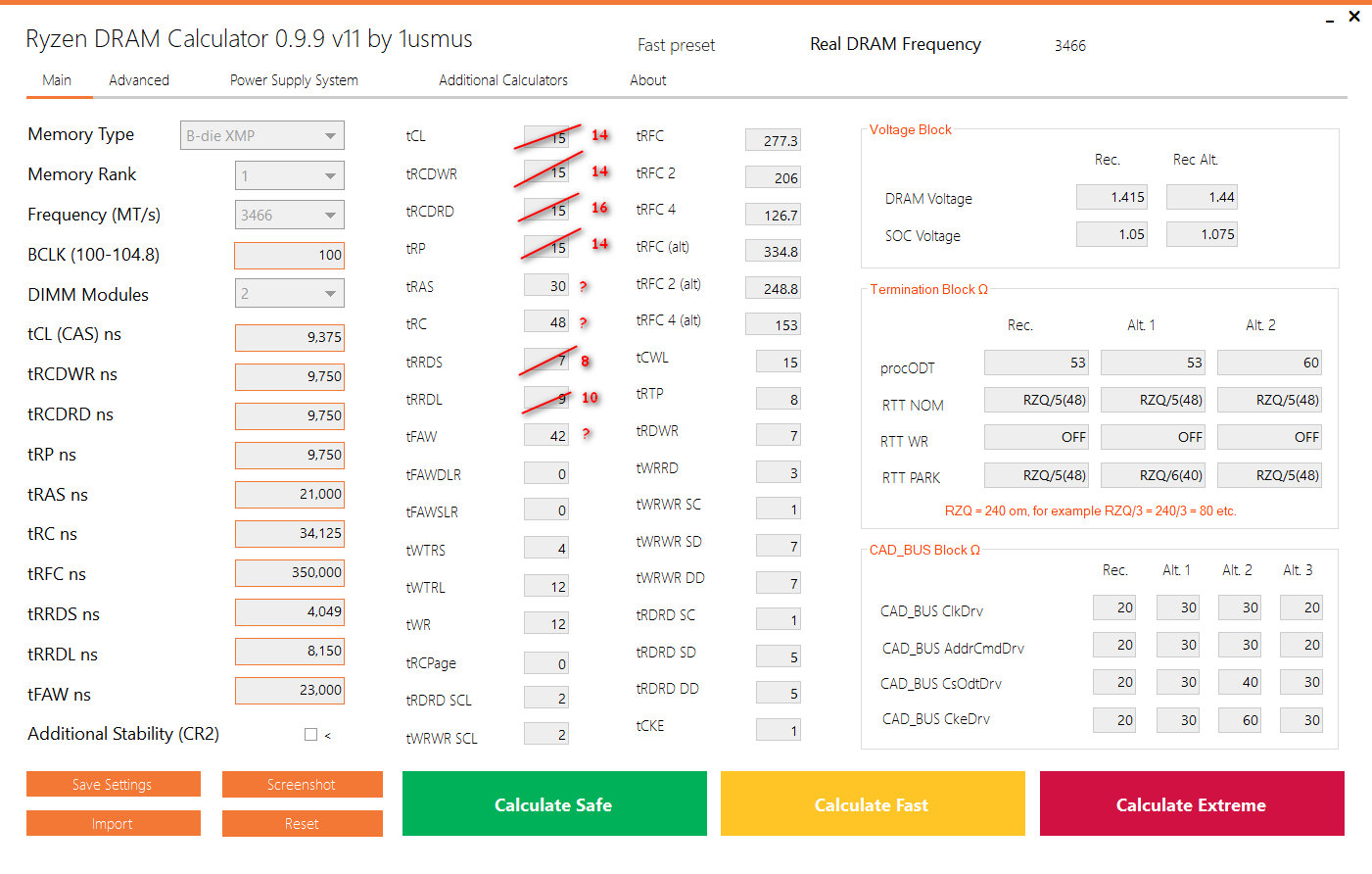Run Calculate Extreme
The height and width of the screenshot is (874, 1372).
[1192, 803]
